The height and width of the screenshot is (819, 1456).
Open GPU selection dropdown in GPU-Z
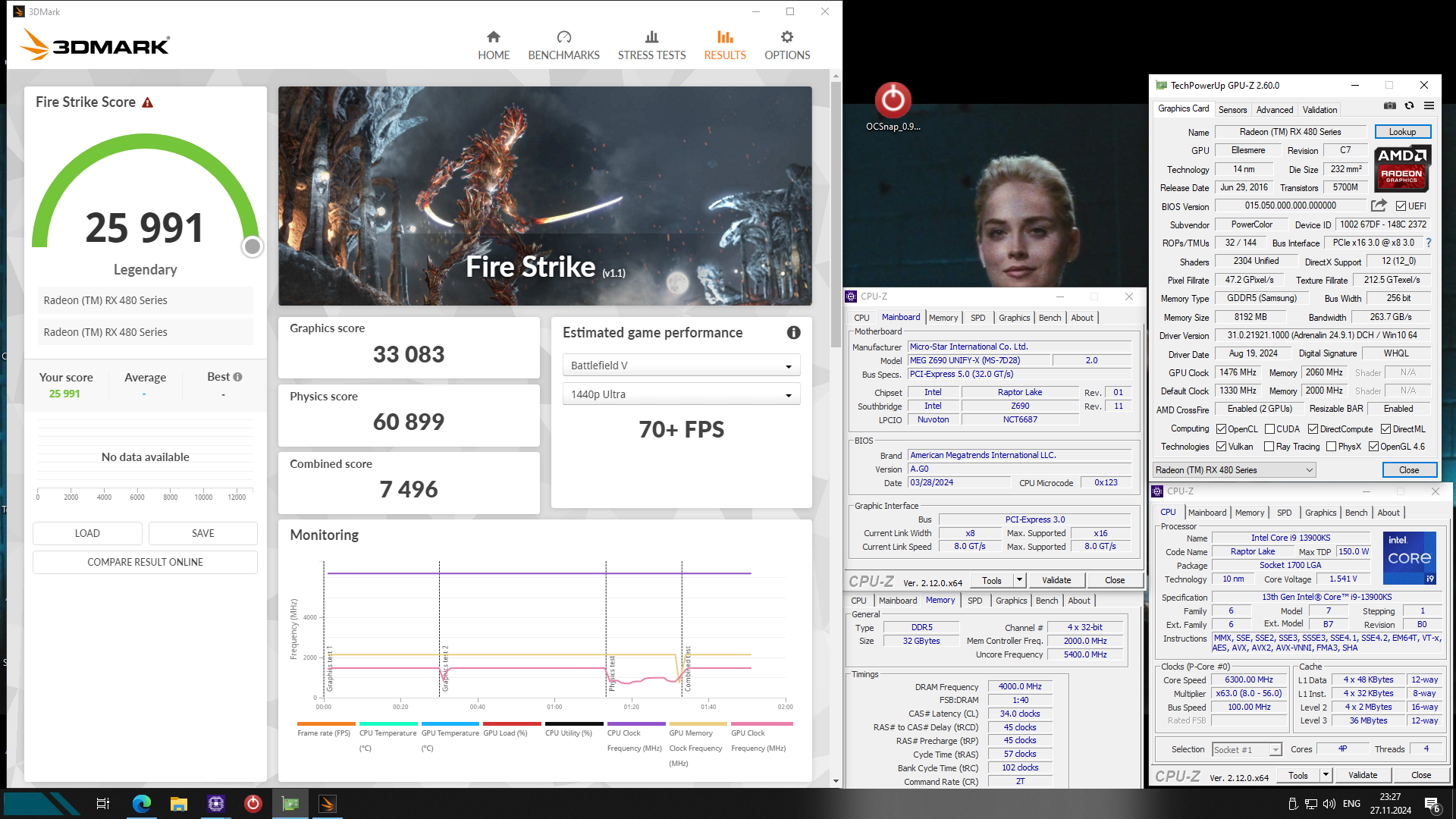click(x=1234, y=470)
